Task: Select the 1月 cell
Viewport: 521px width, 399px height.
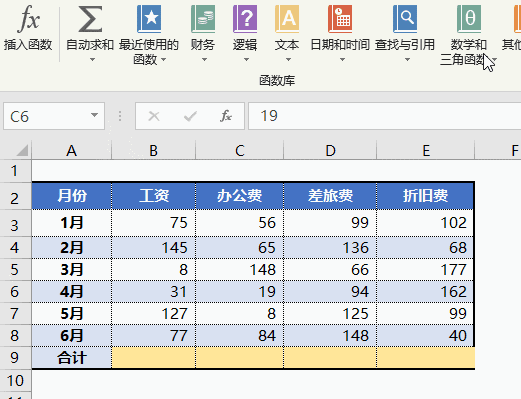Action: click(x=72, y=223)
